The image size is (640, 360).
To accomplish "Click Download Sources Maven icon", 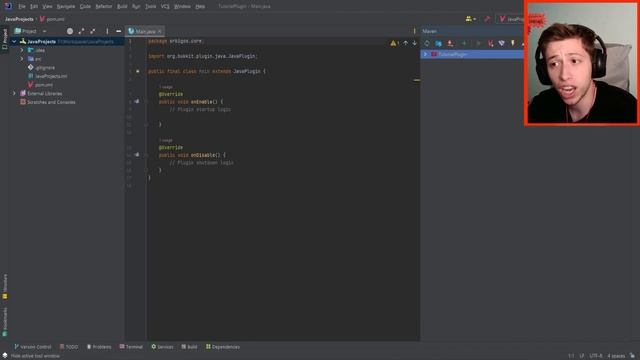I will click(450, 43).
